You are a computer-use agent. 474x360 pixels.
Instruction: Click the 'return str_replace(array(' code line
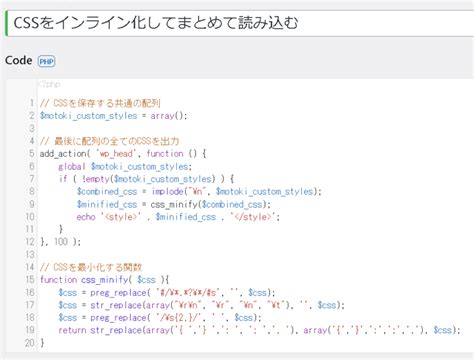259,330
